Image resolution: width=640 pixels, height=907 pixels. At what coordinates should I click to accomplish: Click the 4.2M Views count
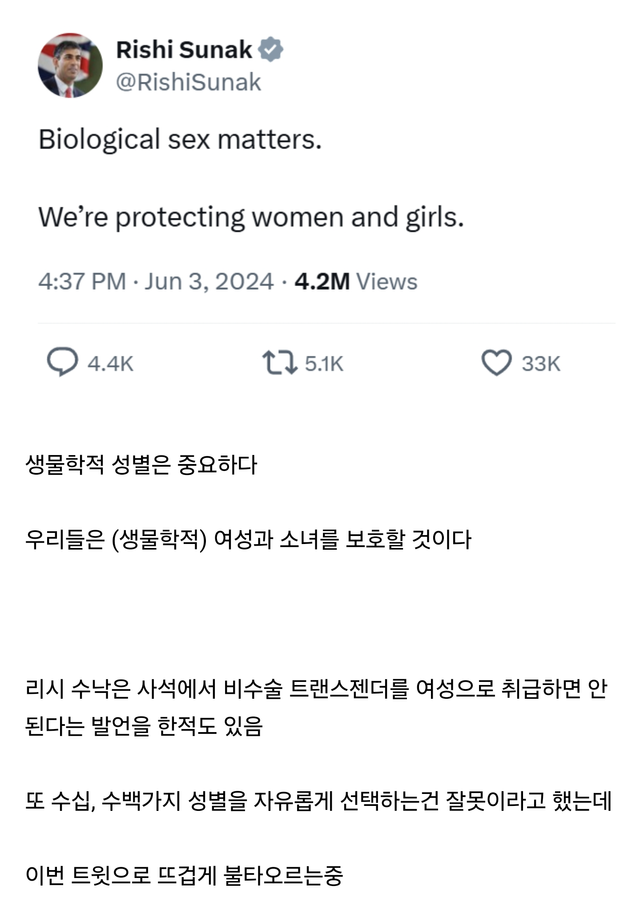coord(355,282)
